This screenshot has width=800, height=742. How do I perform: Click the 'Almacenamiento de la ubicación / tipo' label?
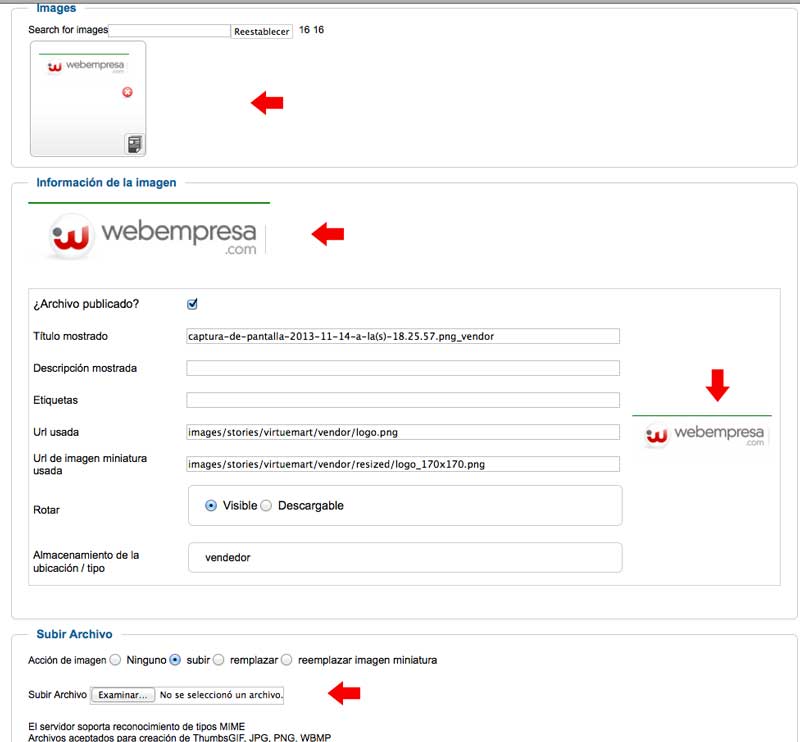[86, 561]
